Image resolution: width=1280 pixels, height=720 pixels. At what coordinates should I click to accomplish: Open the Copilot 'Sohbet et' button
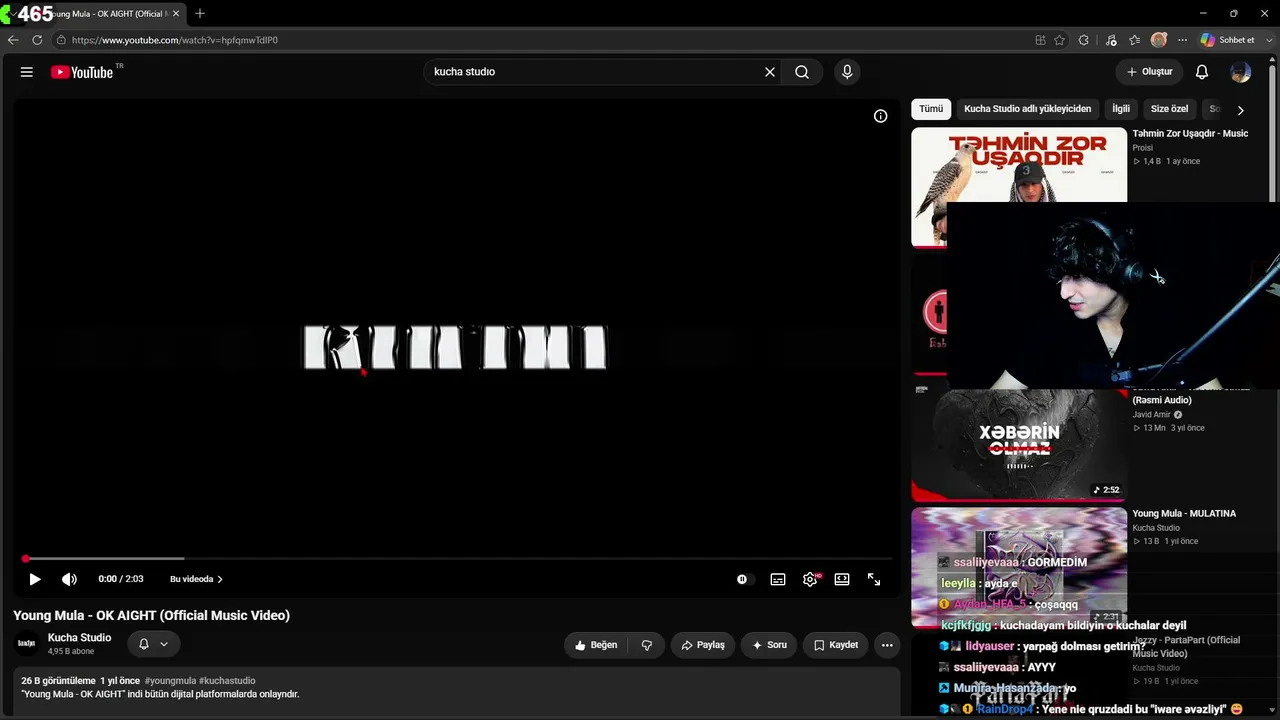1228,40
